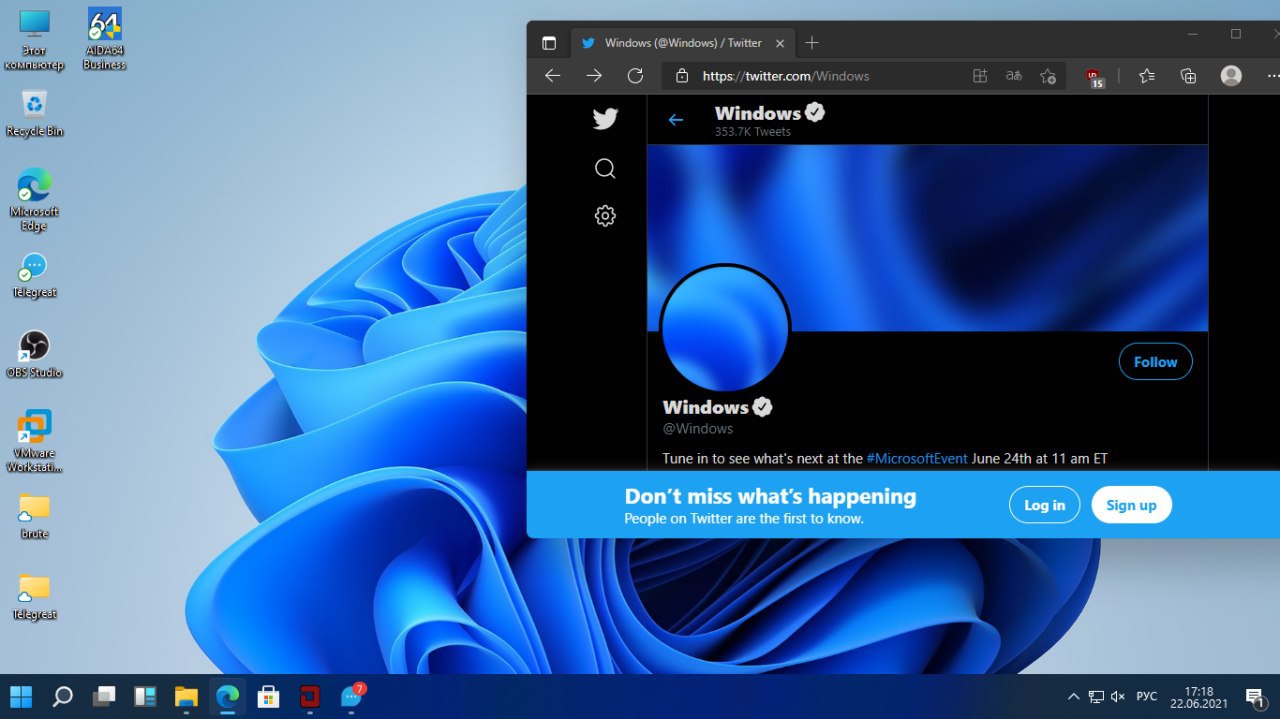Open Twitter Explore search icon
The image size is (1280, 719).
[x=605, y=168]
